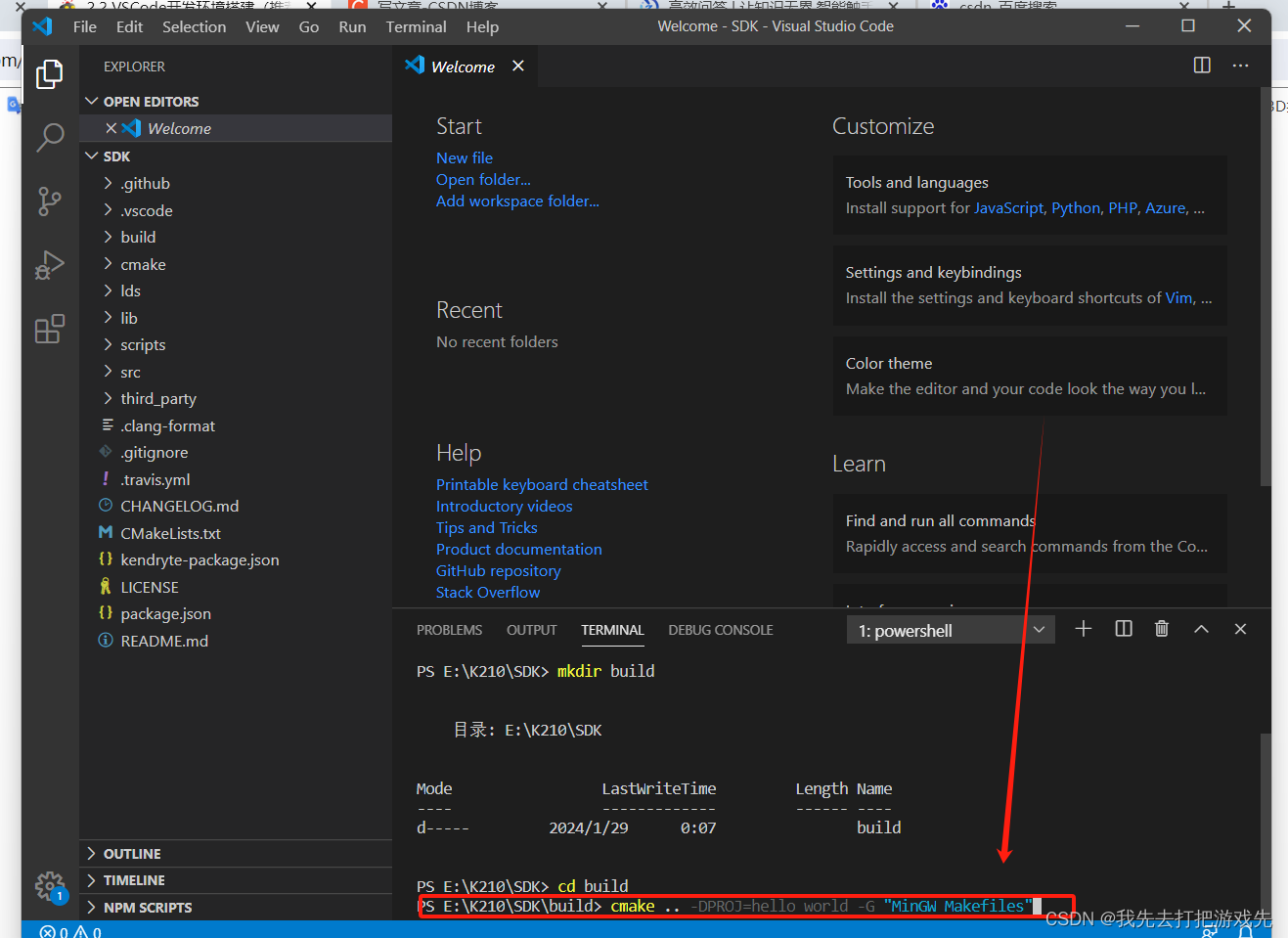The height and width of the screenshot is (938, 1288).
Task: Open the GitHub repository link
Action: [x=499, y=570]
